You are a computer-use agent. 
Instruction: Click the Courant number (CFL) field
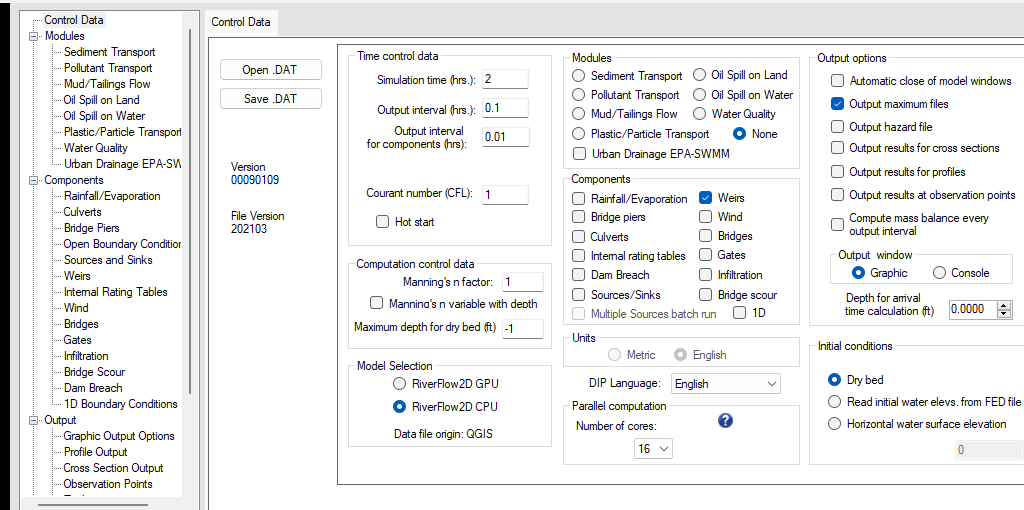(505, 195)
